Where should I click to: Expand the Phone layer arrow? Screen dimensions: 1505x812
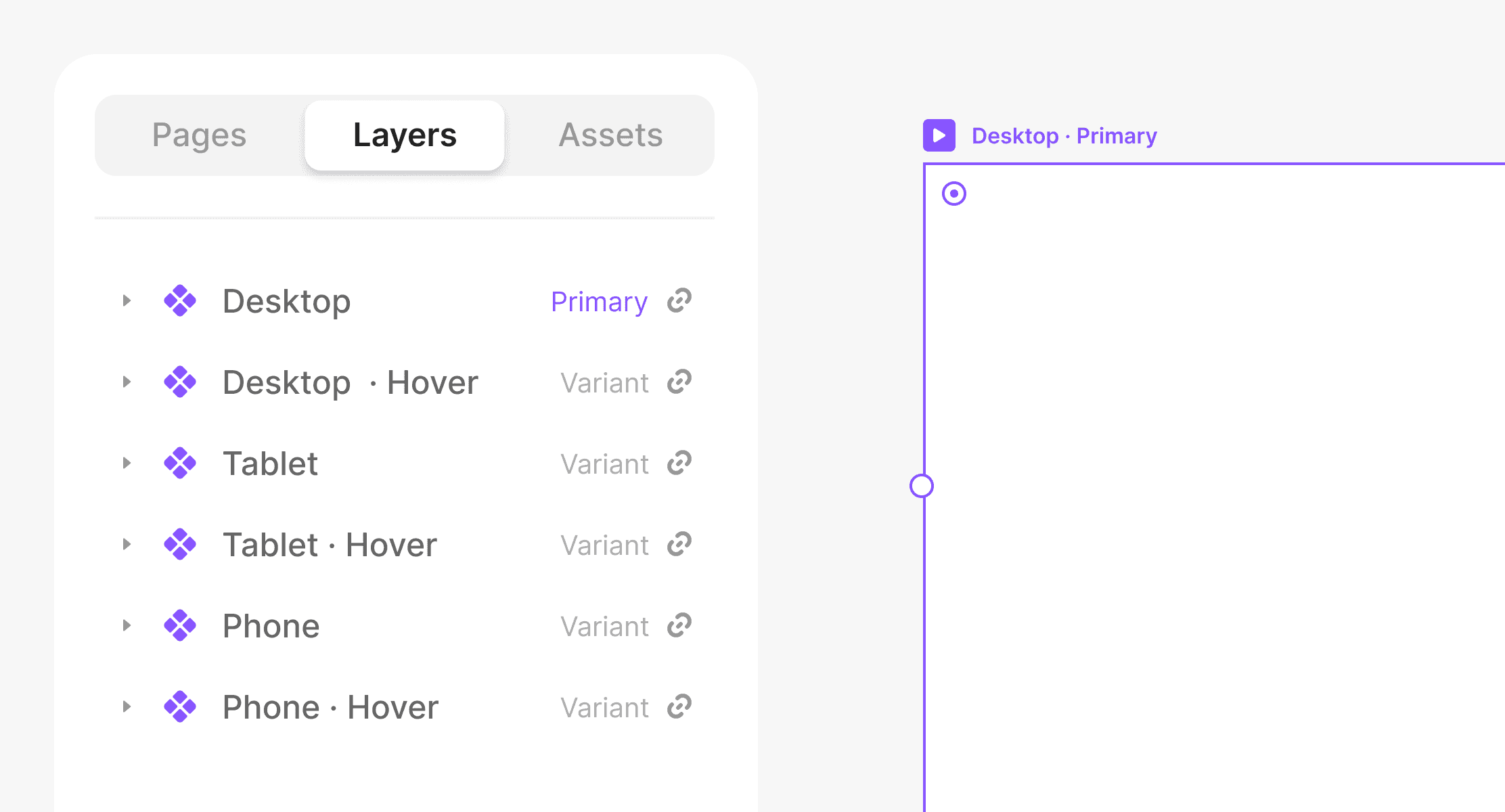click(127, 625)
